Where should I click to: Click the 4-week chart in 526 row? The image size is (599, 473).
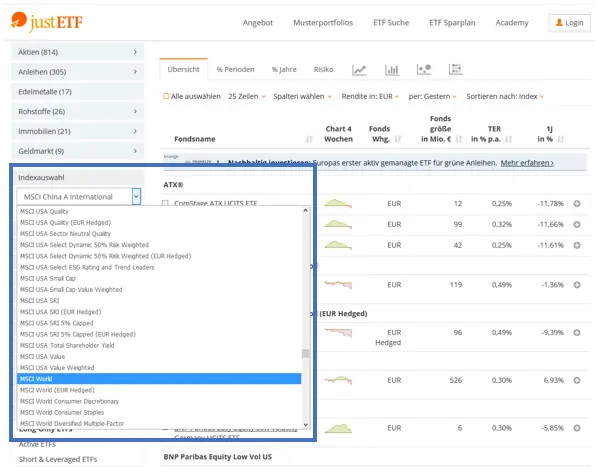(338, 380)
